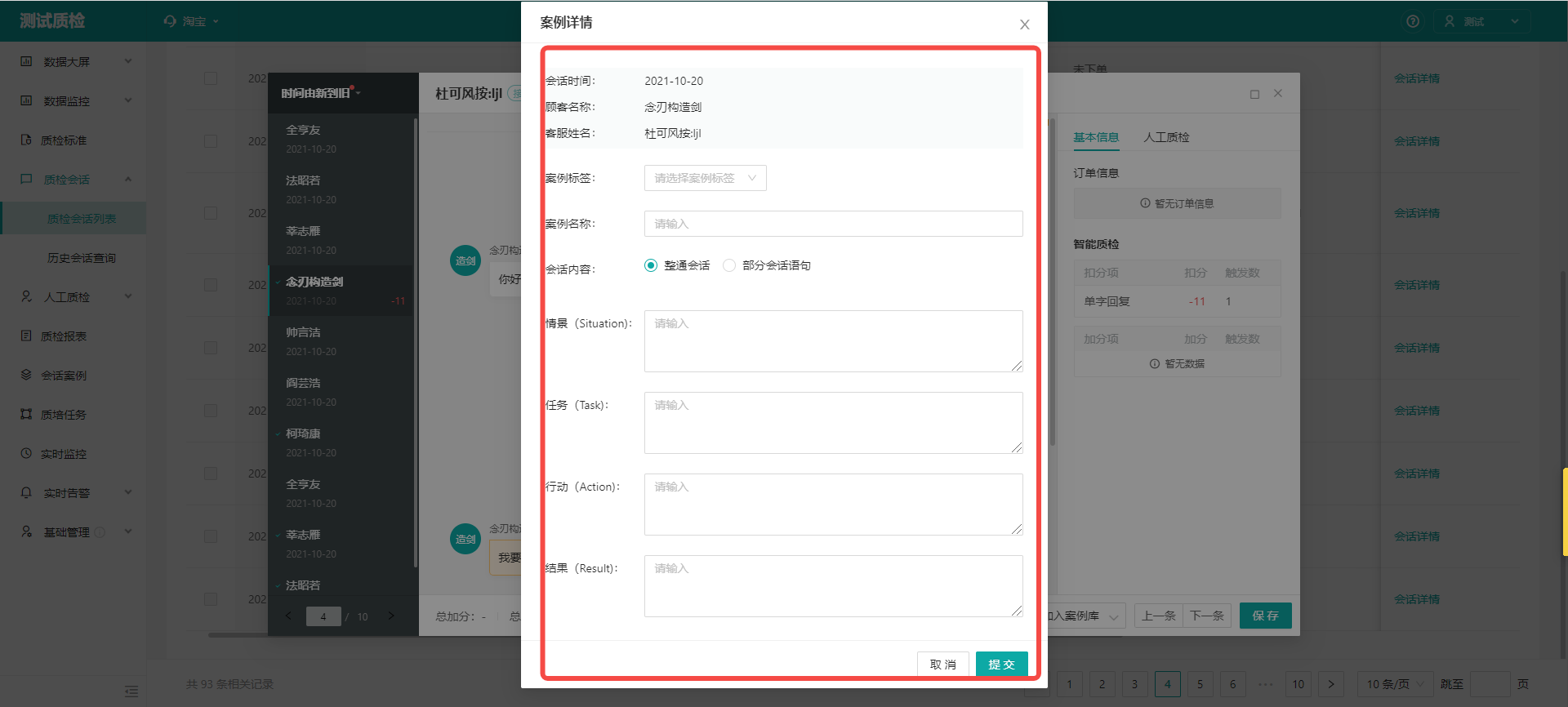Collapse the sidebar with the fold icon
The height and width of the screenshot is (707, 1568).
pos(131,691)
